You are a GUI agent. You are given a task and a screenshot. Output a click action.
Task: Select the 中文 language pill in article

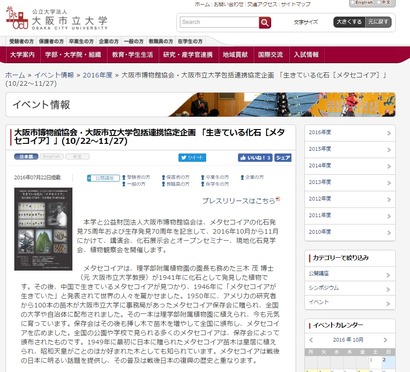[x=77, y=156]
